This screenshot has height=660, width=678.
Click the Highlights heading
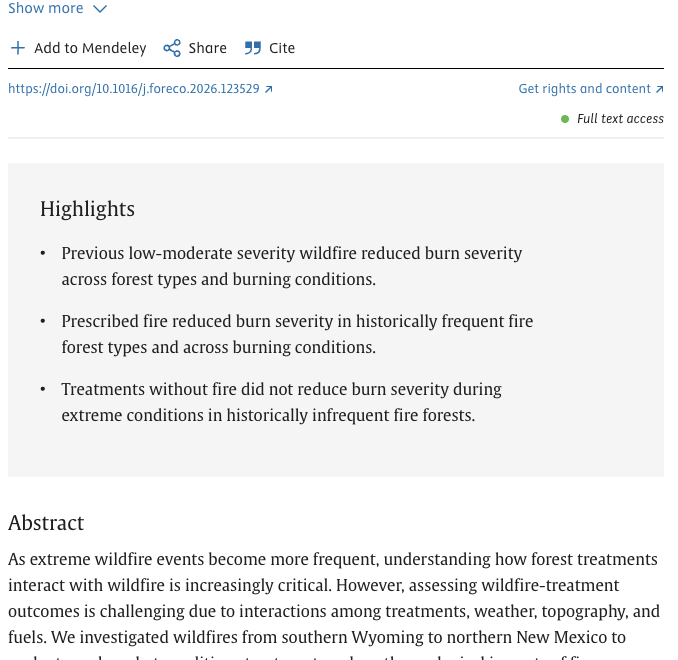pos(87,209)
